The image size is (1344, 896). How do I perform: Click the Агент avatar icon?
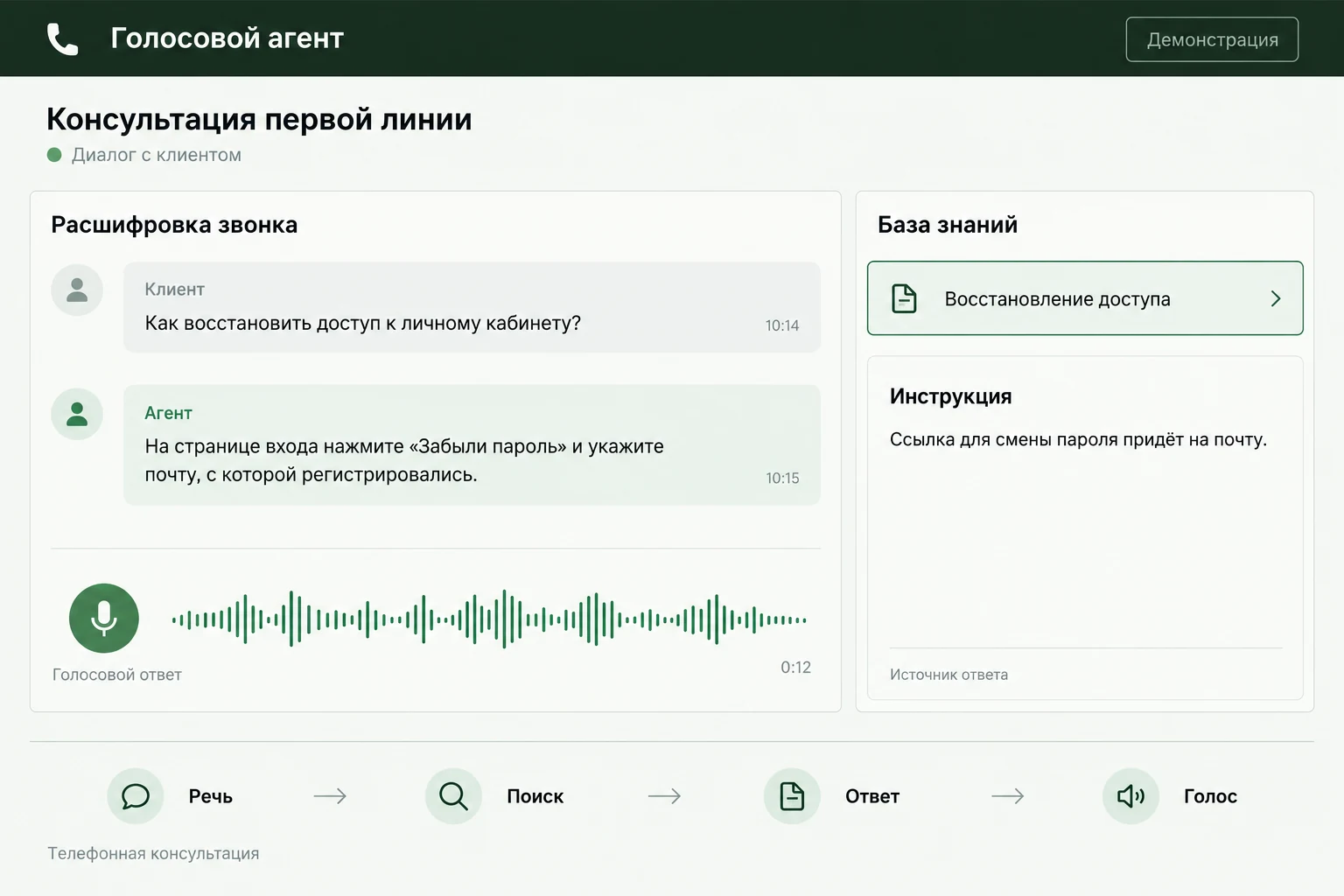coord(77,414)
